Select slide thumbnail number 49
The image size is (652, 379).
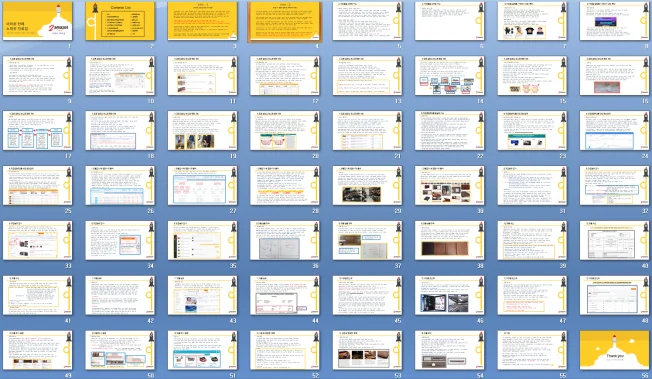tap(37, 350)
